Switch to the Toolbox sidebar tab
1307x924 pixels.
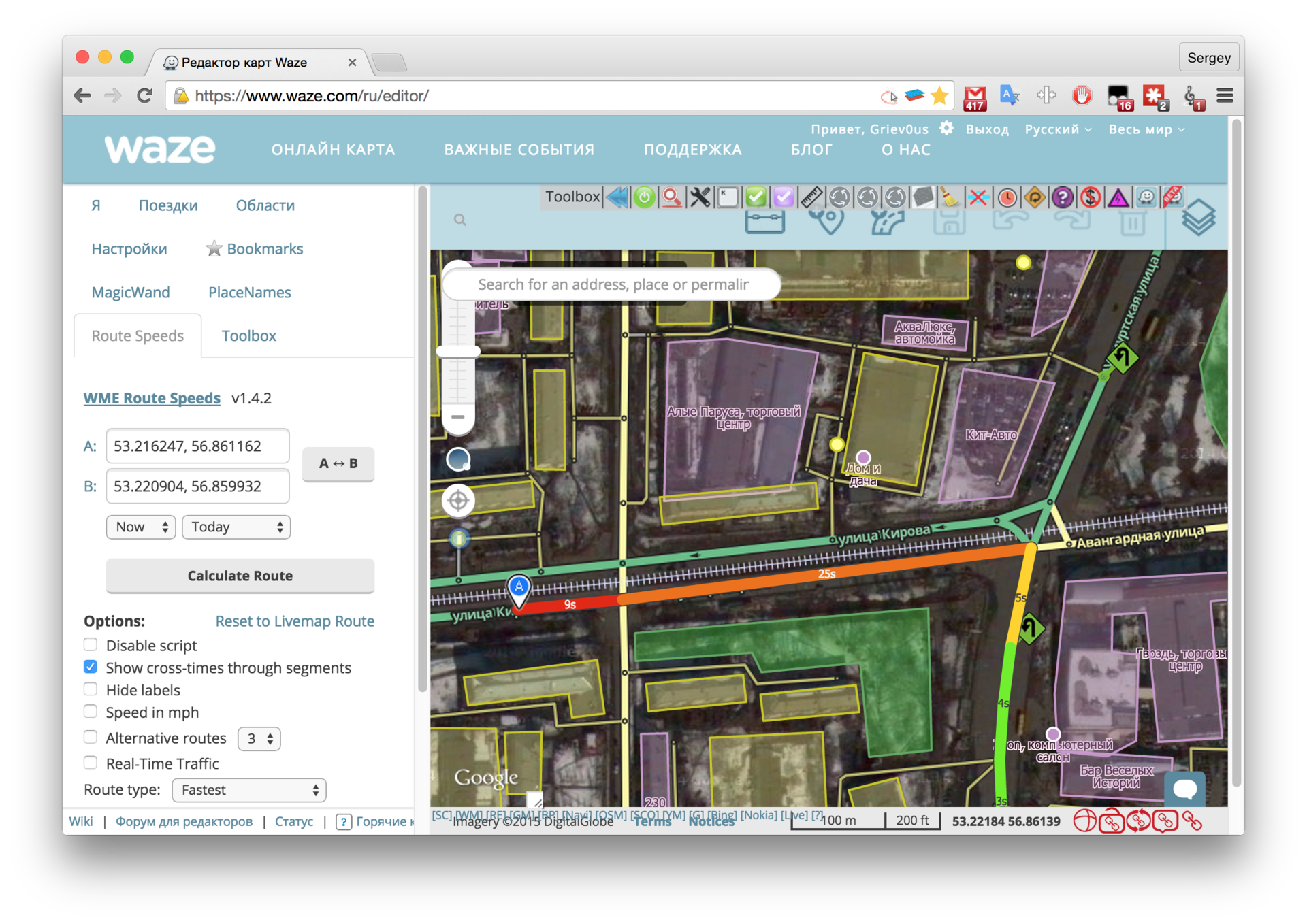coord(248,335)
